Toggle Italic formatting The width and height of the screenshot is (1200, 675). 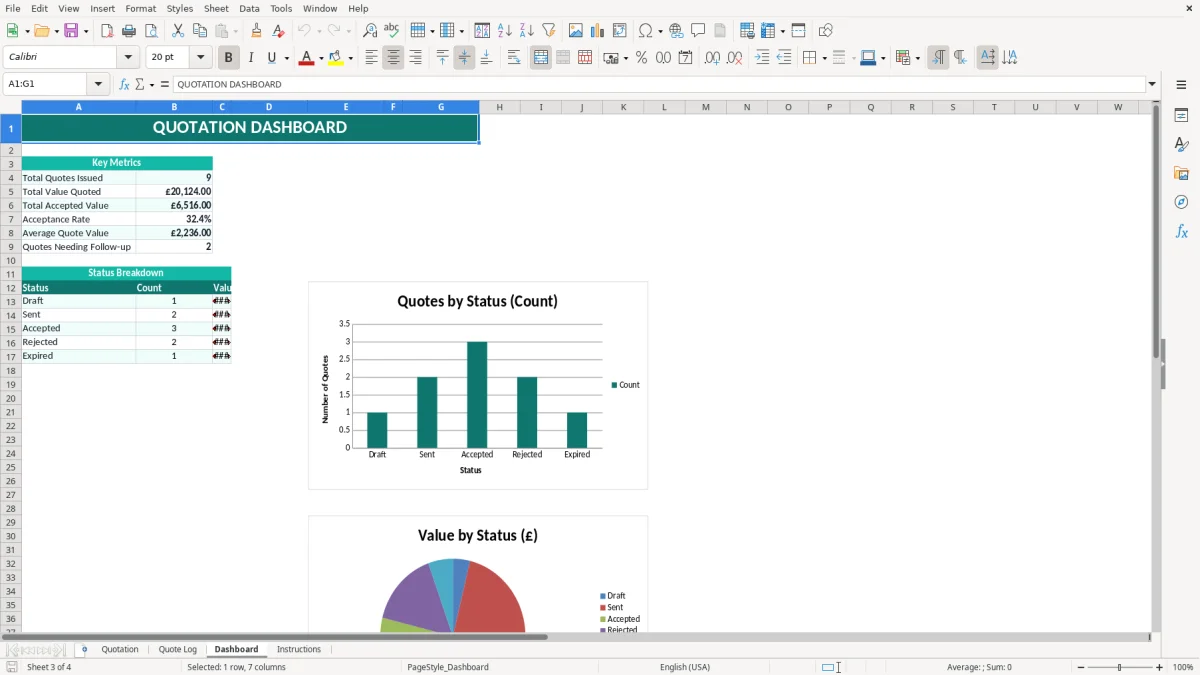251,58
